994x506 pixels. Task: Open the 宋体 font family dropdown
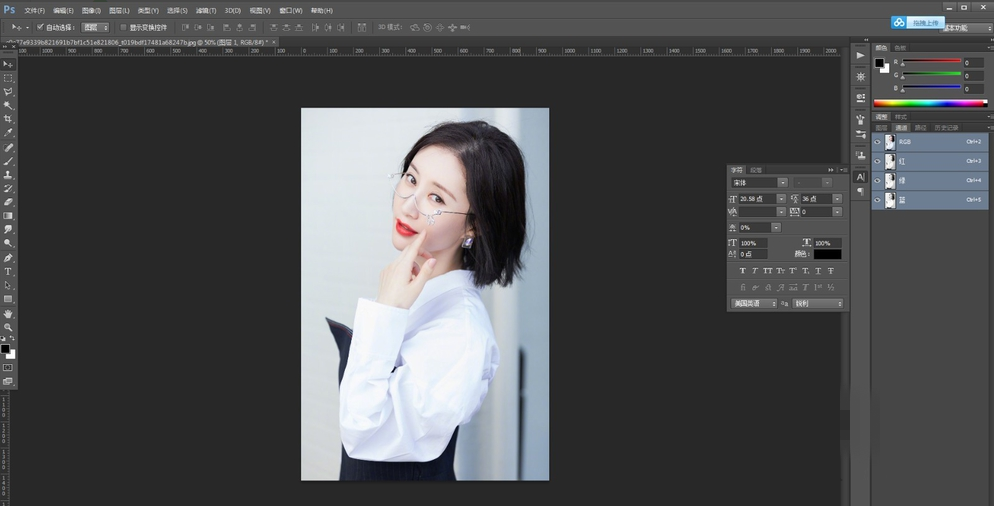click(x=782, y=183)
